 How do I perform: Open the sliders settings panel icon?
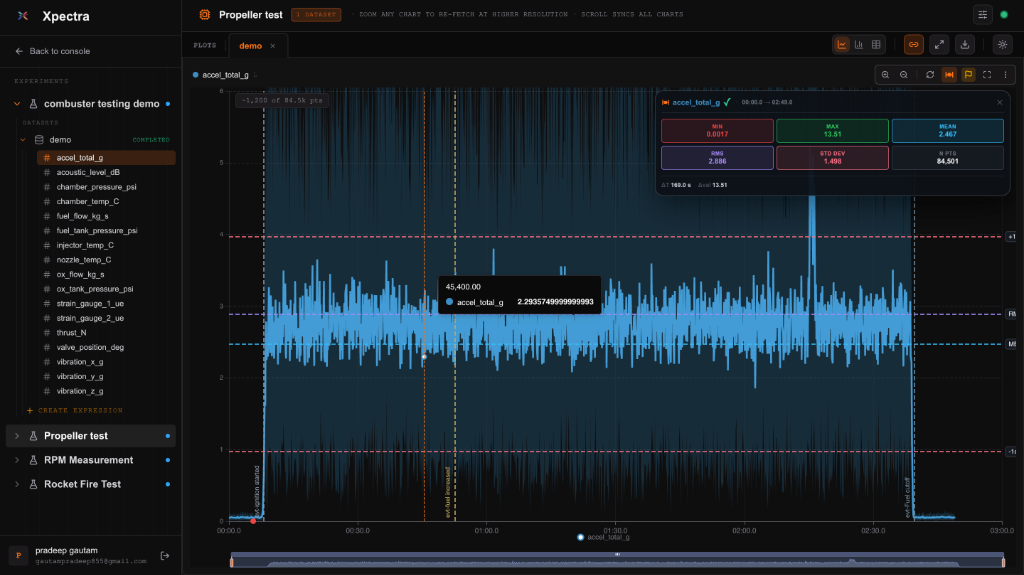coord(982,14)
